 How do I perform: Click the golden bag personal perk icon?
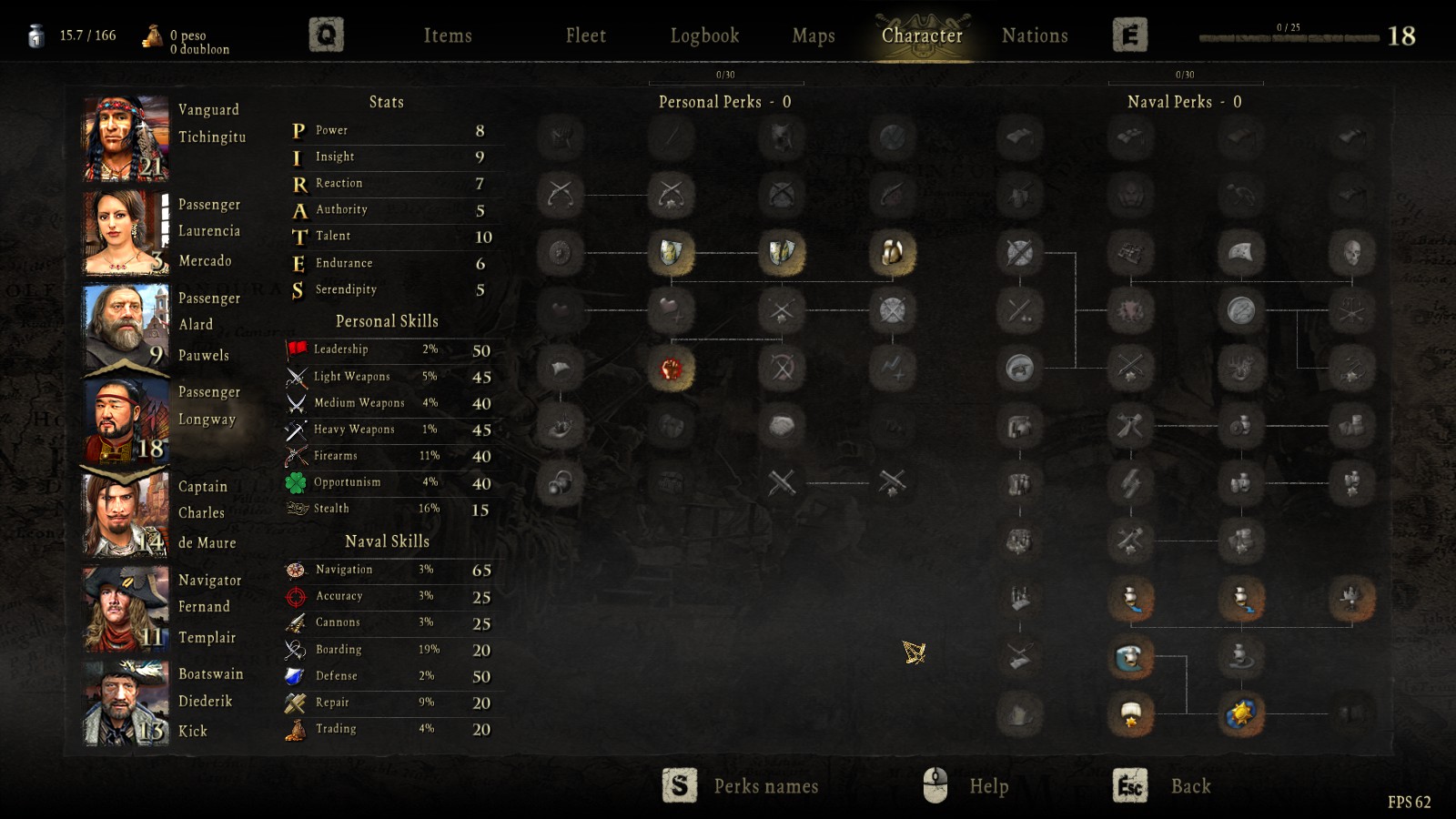(893, 252)
